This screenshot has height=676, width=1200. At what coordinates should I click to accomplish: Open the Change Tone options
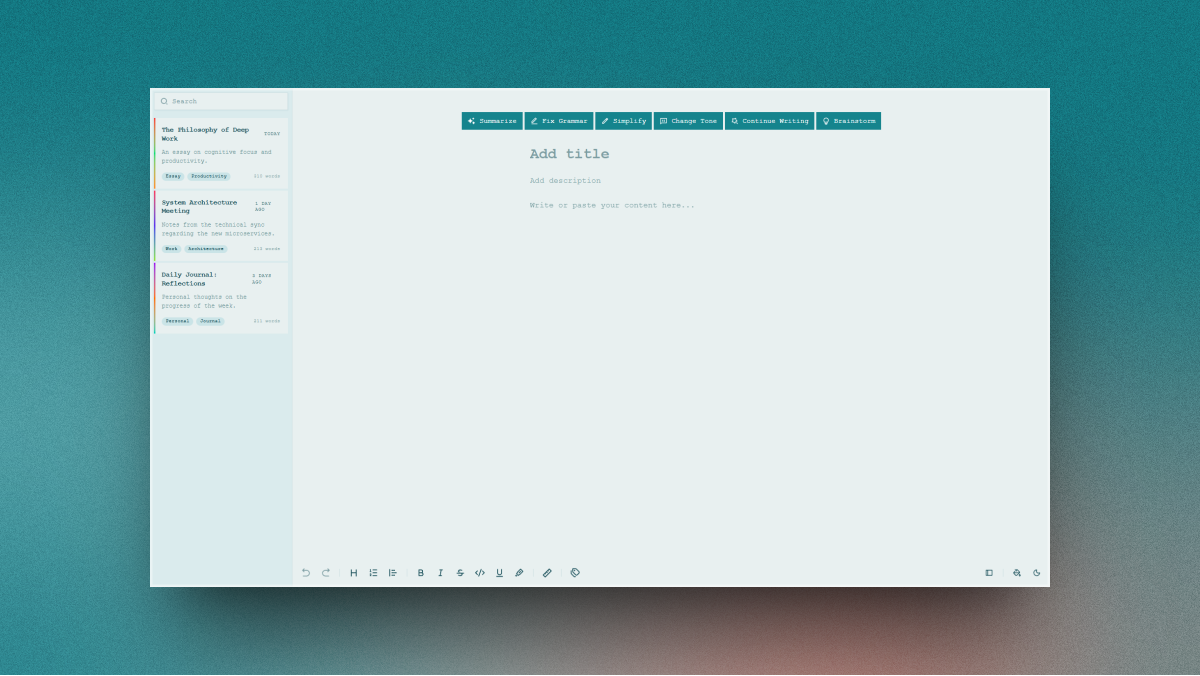pos(688,120)
